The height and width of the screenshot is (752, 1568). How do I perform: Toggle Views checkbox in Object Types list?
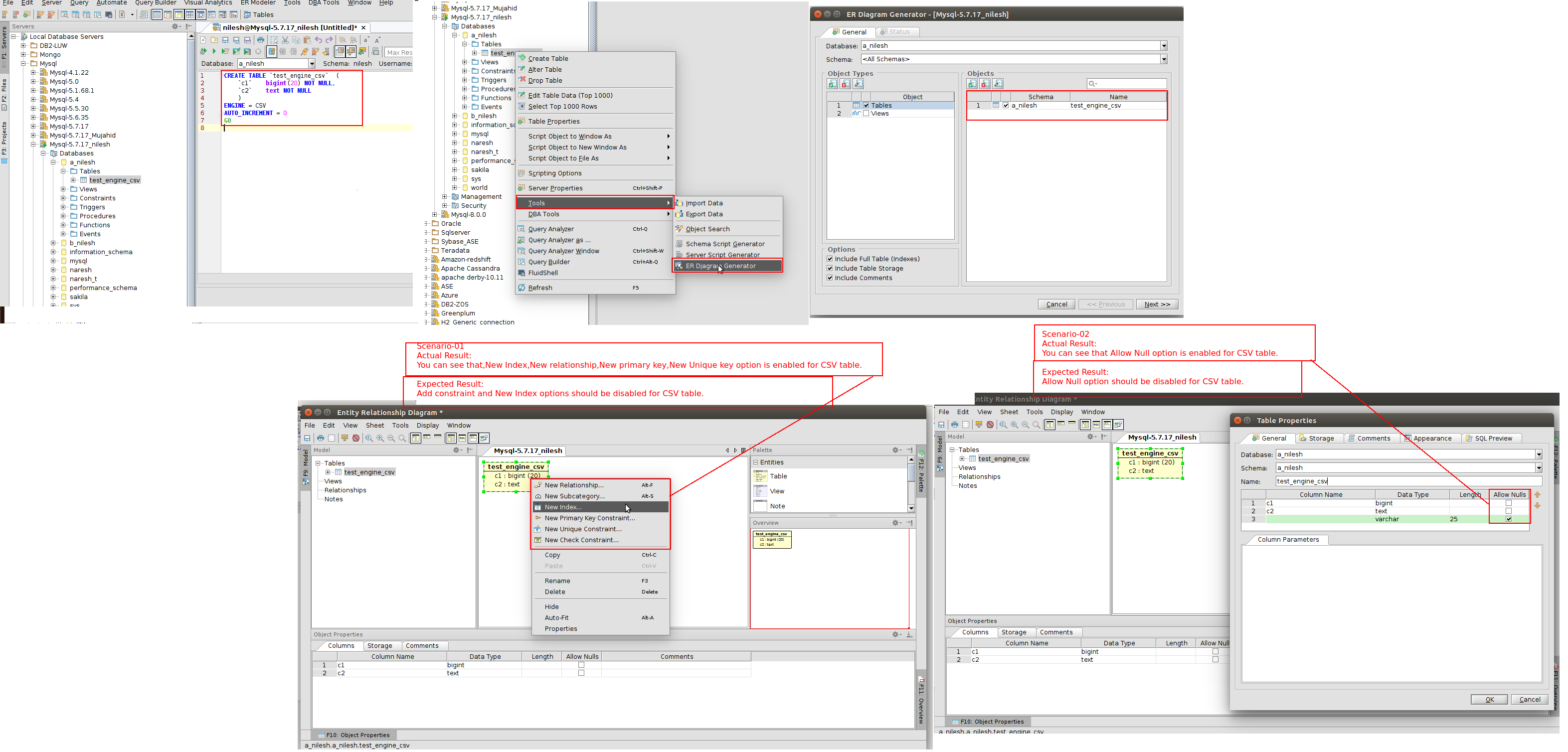point(866,114)
